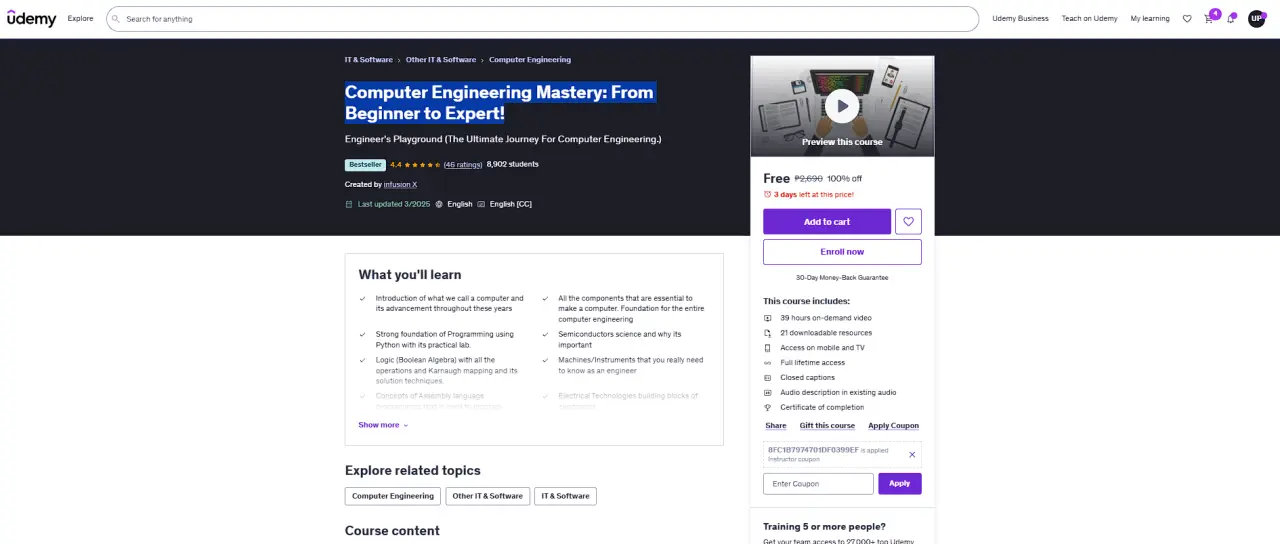Click the alarm clock icon by 3 days
Viewport: 1280px width, 544px height.
click(768, 195)
